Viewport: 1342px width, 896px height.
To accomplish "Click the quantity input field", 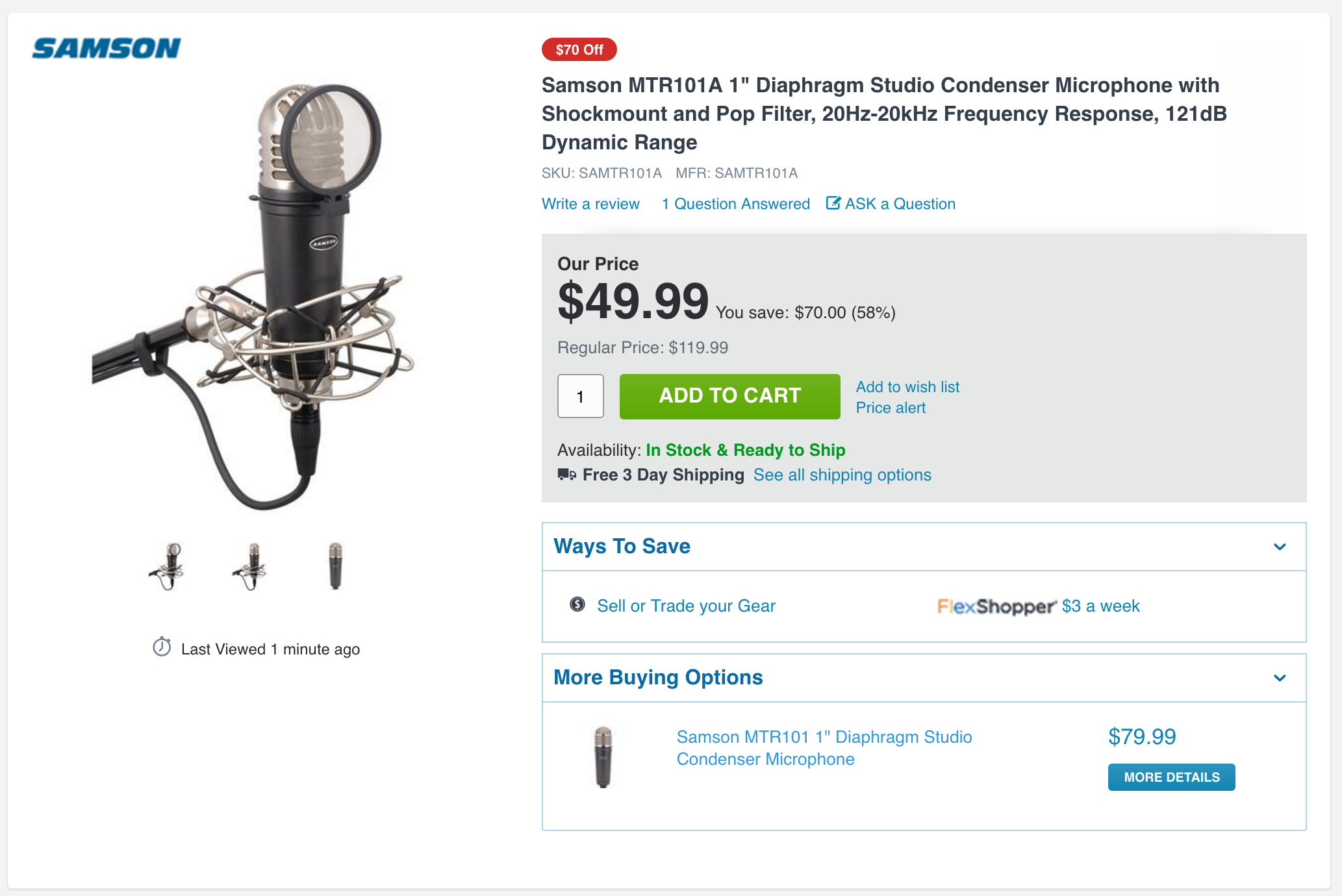I will [x=580, y=396].
